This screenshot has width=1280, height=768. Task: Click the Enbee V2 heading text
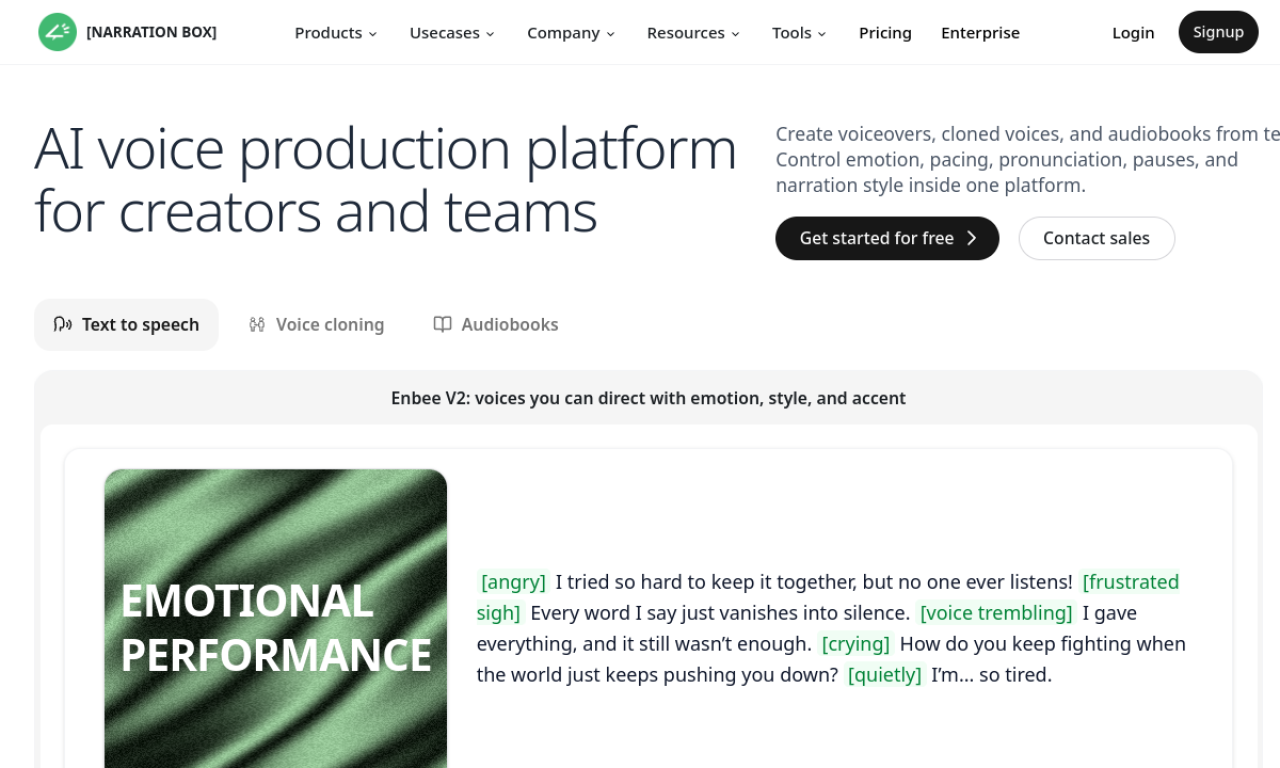click(x=648, y=398)
